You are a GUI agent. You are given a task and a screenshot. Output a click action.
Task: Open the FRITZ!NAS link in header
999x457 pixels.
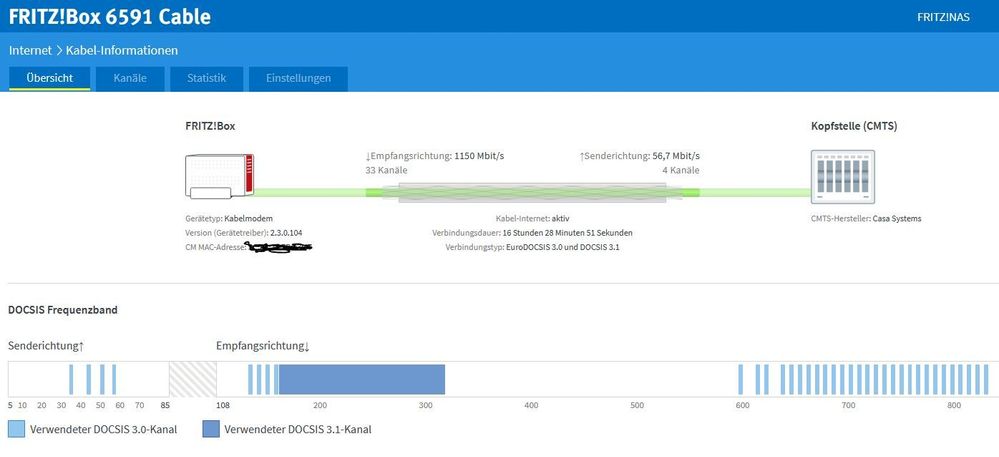(x=943, y=17)
